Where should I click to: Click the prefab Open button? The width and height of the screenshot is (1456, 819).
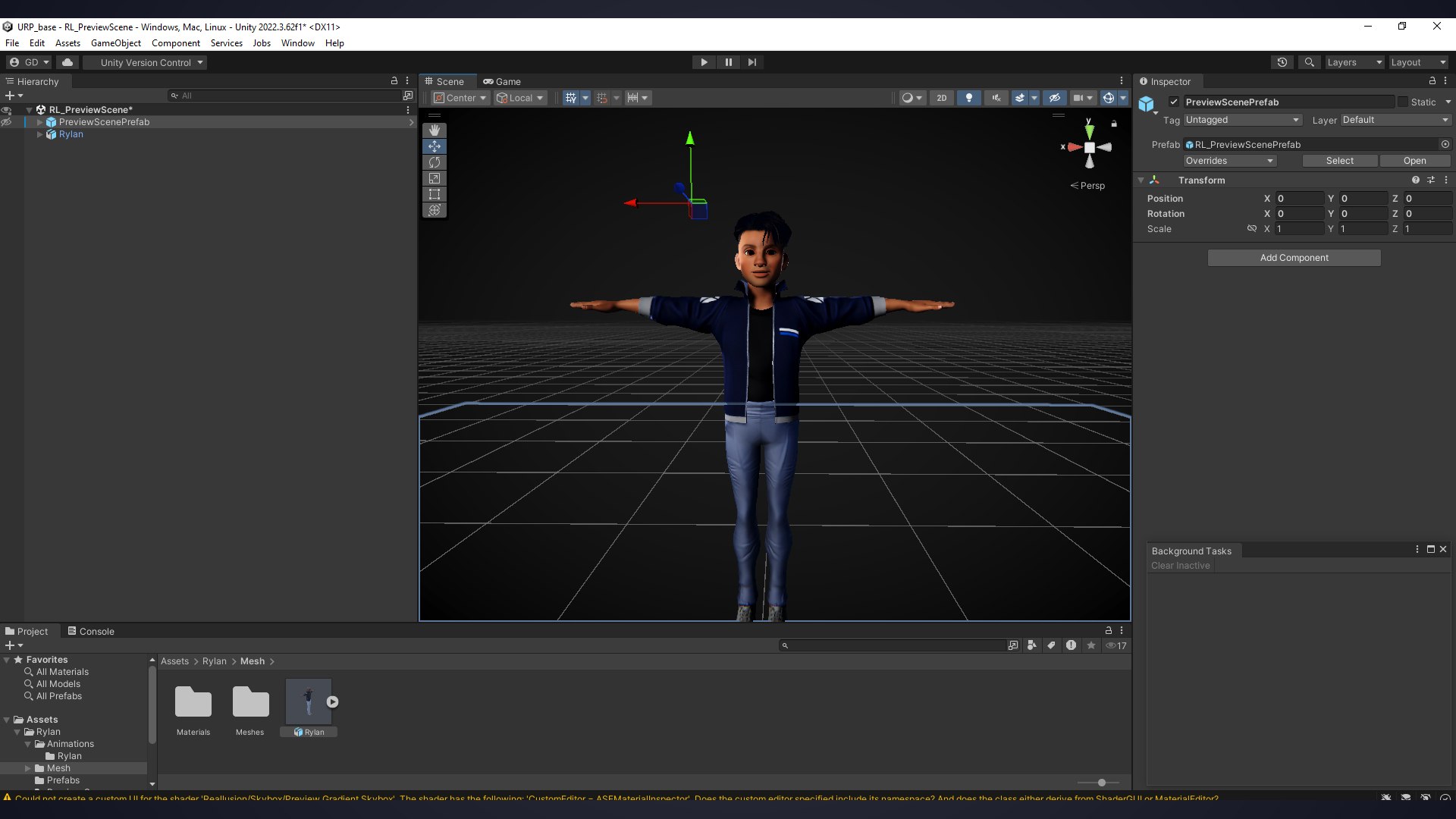1414,161
